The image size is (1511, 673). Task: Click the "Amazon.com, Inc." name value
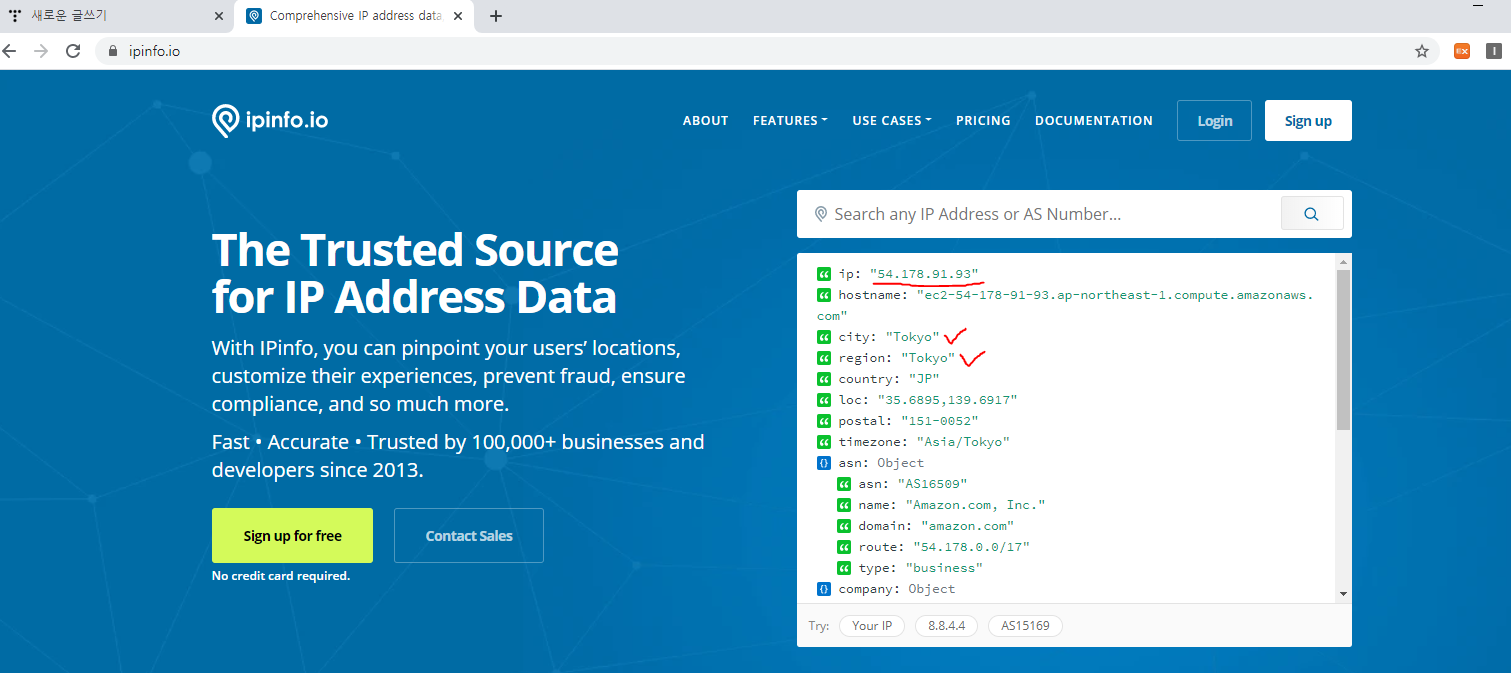975,505
